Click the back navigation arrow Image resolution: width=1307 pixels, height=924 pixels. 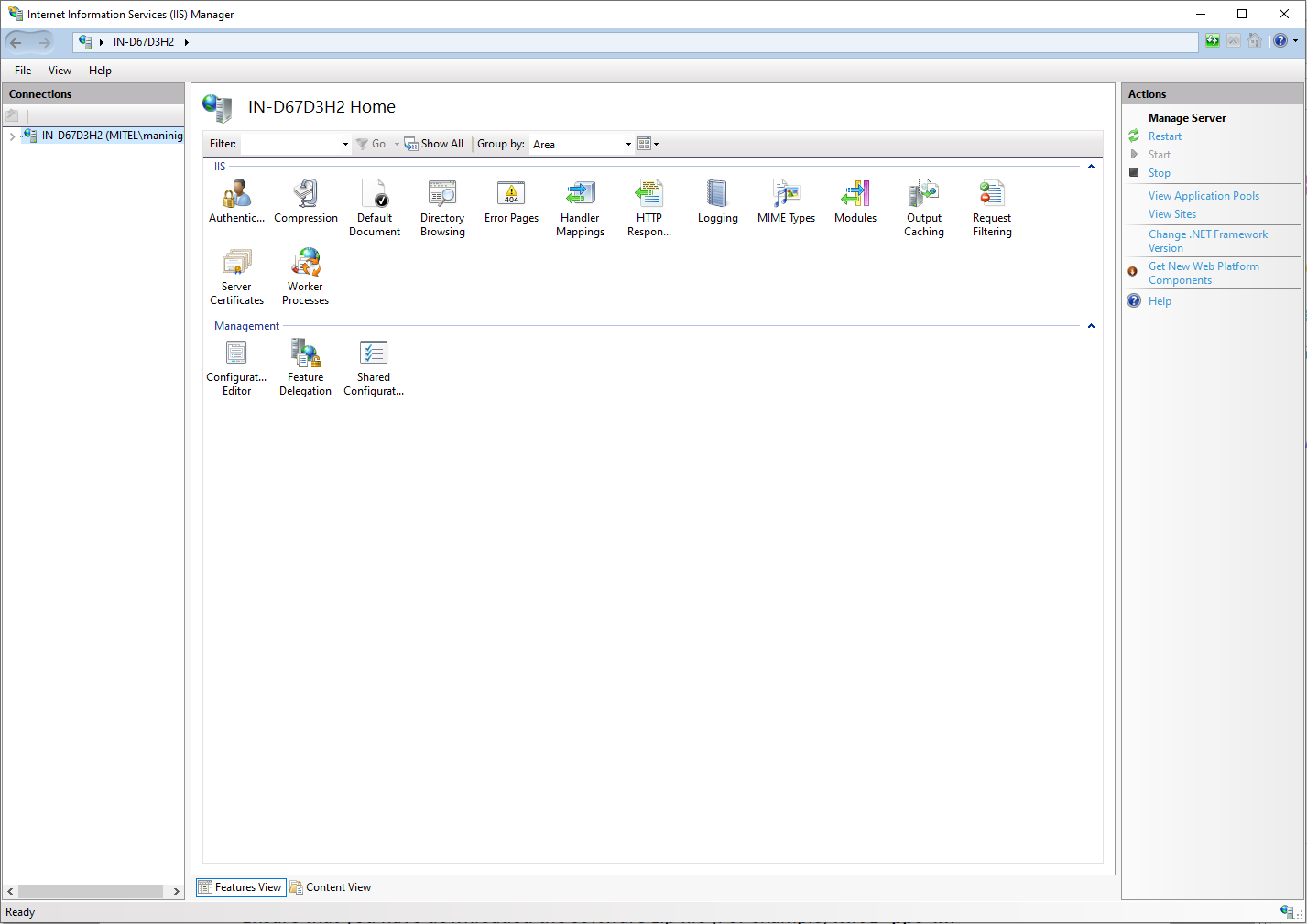[16, 42]
